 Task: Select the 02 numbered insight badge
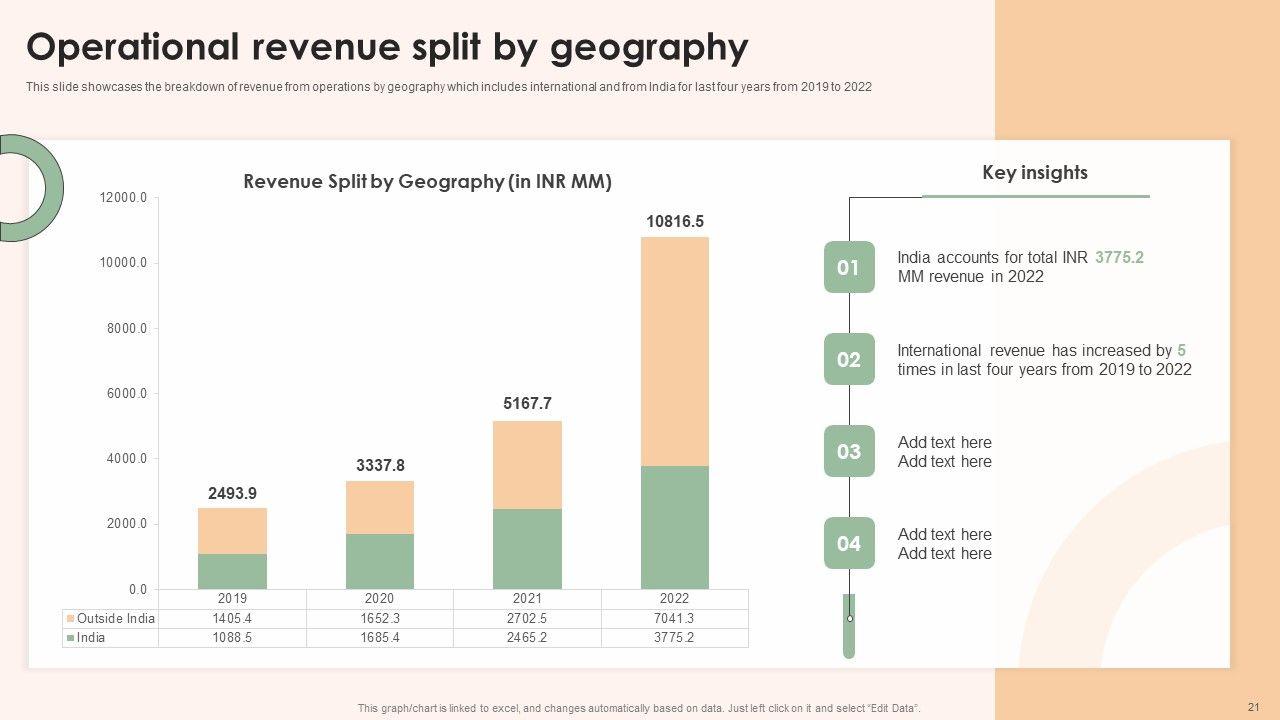[x=849, y=359]
